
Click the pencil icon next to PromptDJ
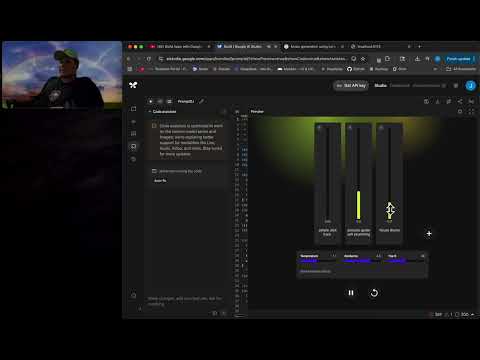[202, 101]
